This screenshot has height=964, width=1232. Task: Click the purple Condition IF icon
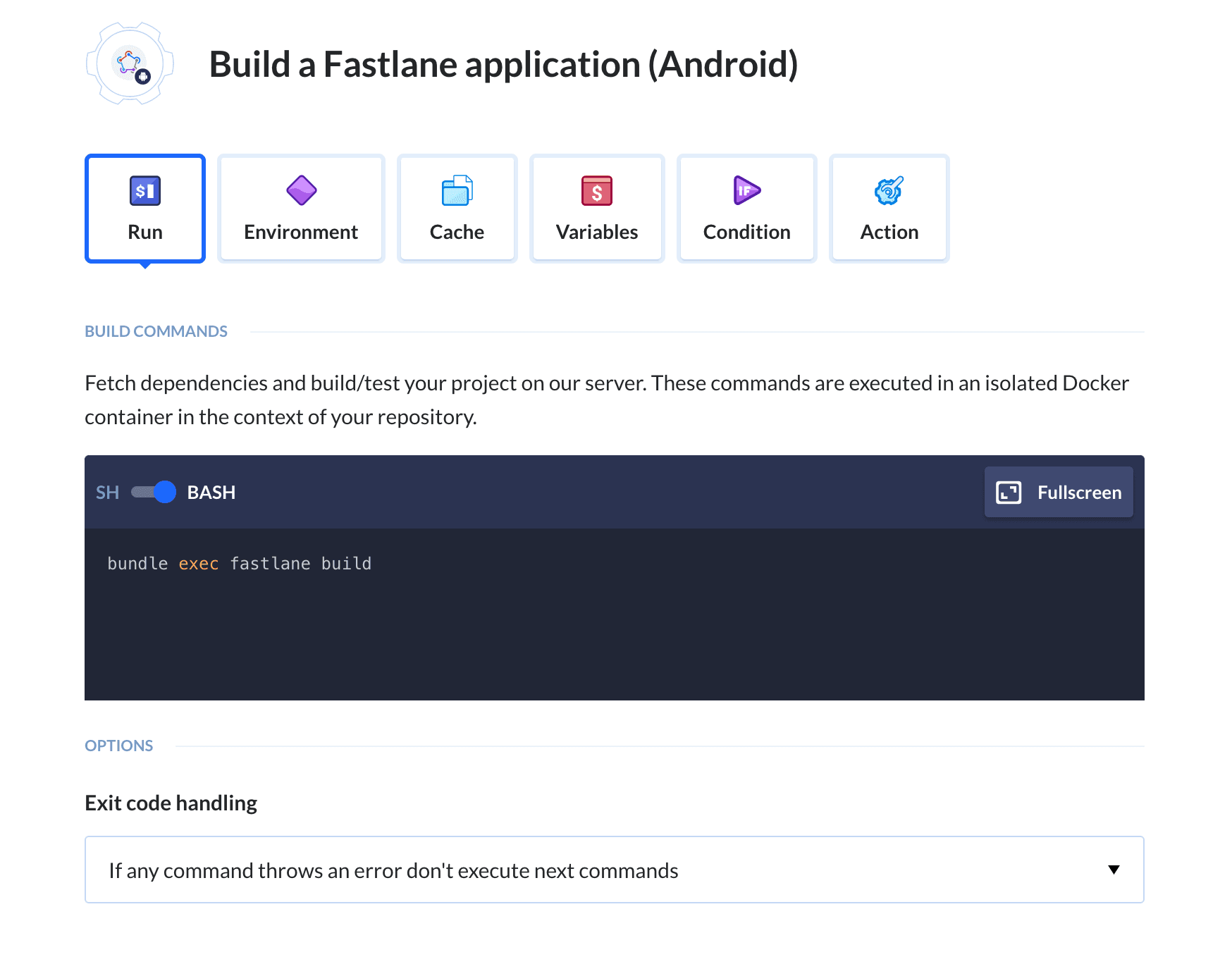click(746, 190)
